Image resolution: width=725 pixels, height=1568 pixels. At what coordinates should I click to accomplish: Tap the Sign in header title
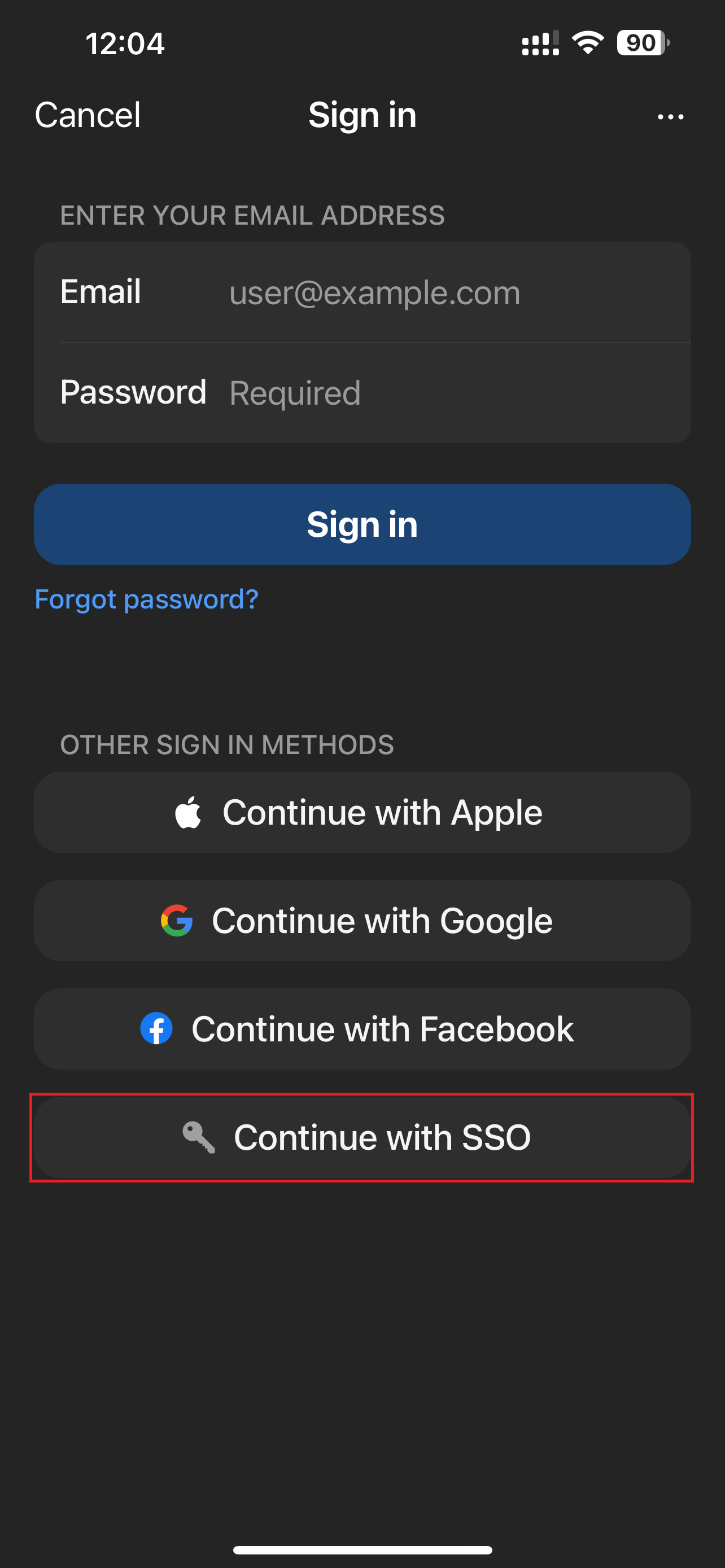coord(362,115)
